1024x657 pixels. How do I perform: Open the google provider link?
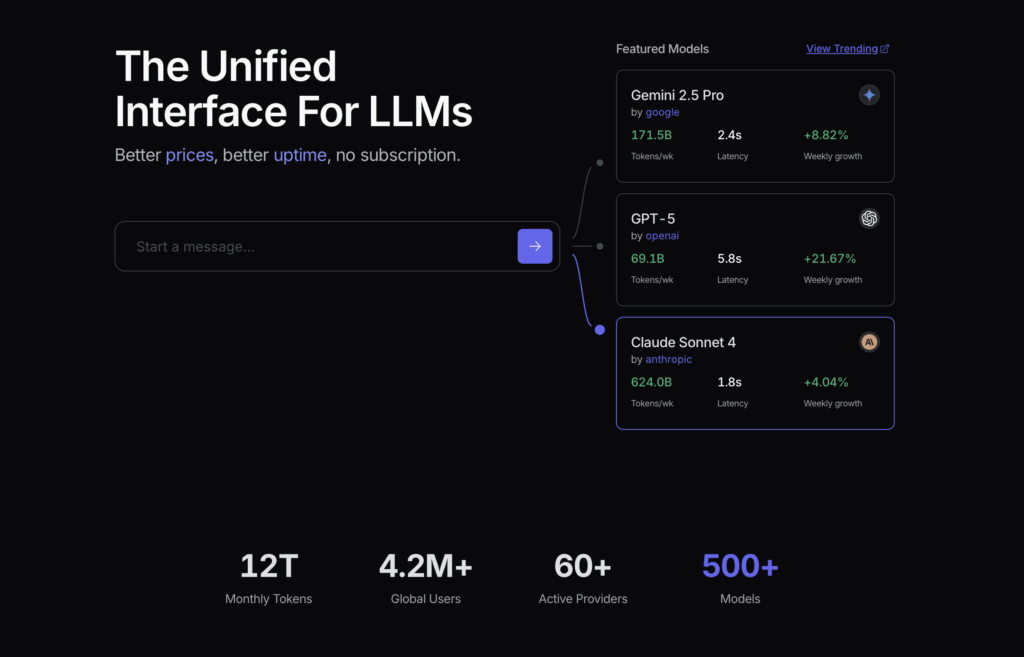click(x=662, y=112)
